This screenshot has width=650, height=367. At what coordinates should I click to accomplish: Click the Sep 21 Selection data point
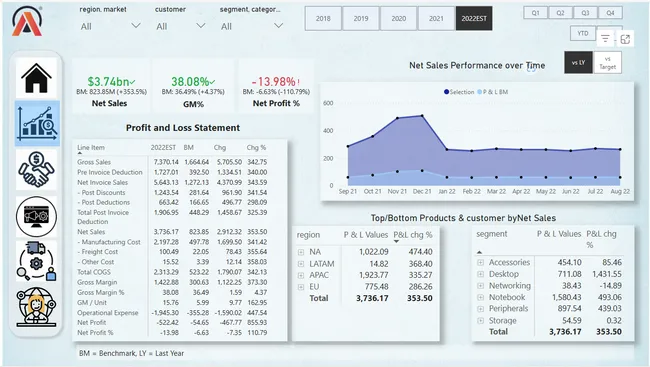(348, 146)
